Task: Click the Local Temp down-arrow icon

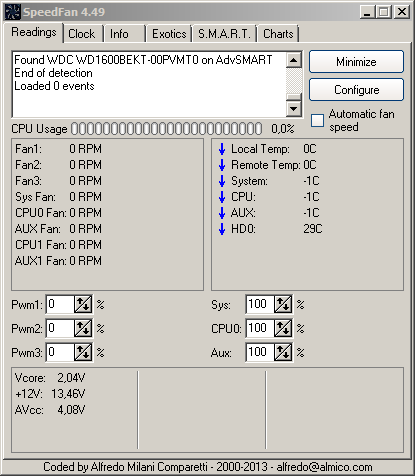Action: click(222, 149)
